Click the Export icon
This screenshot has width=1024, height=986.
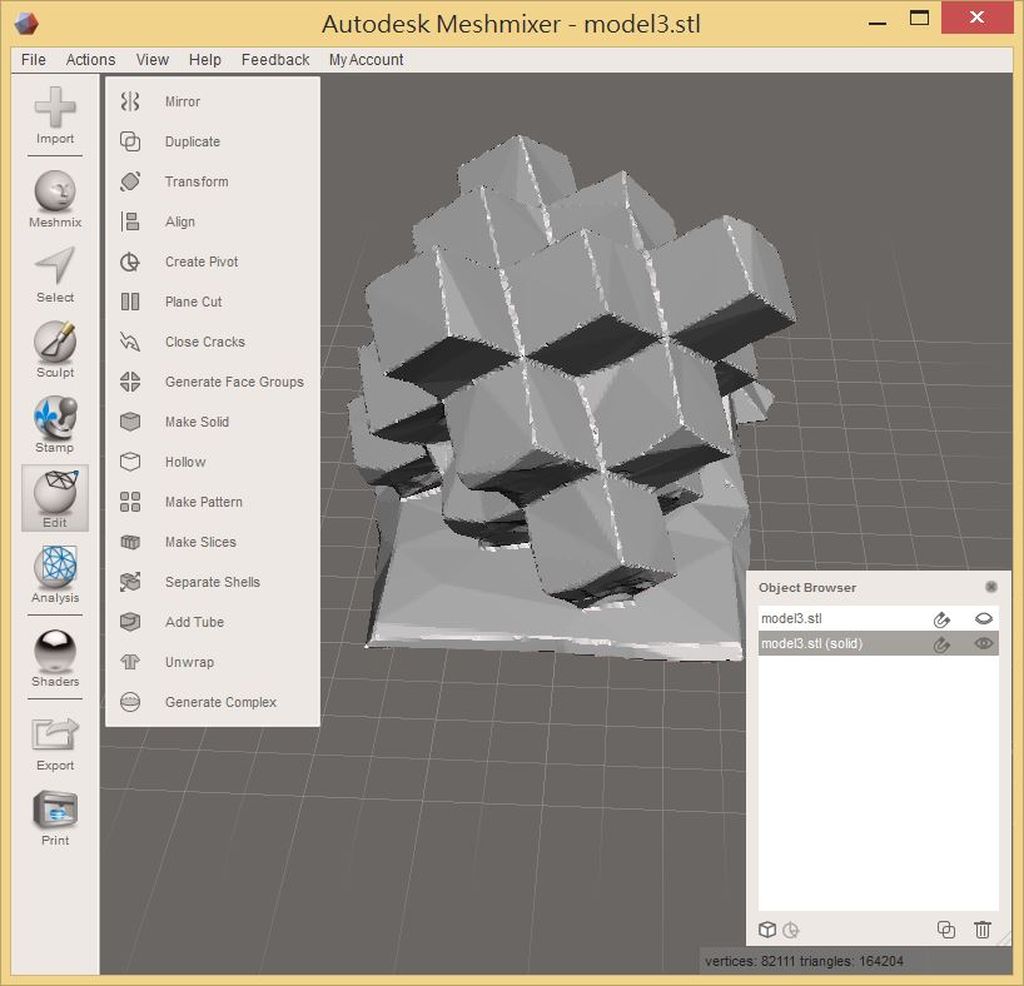point(55,735)
